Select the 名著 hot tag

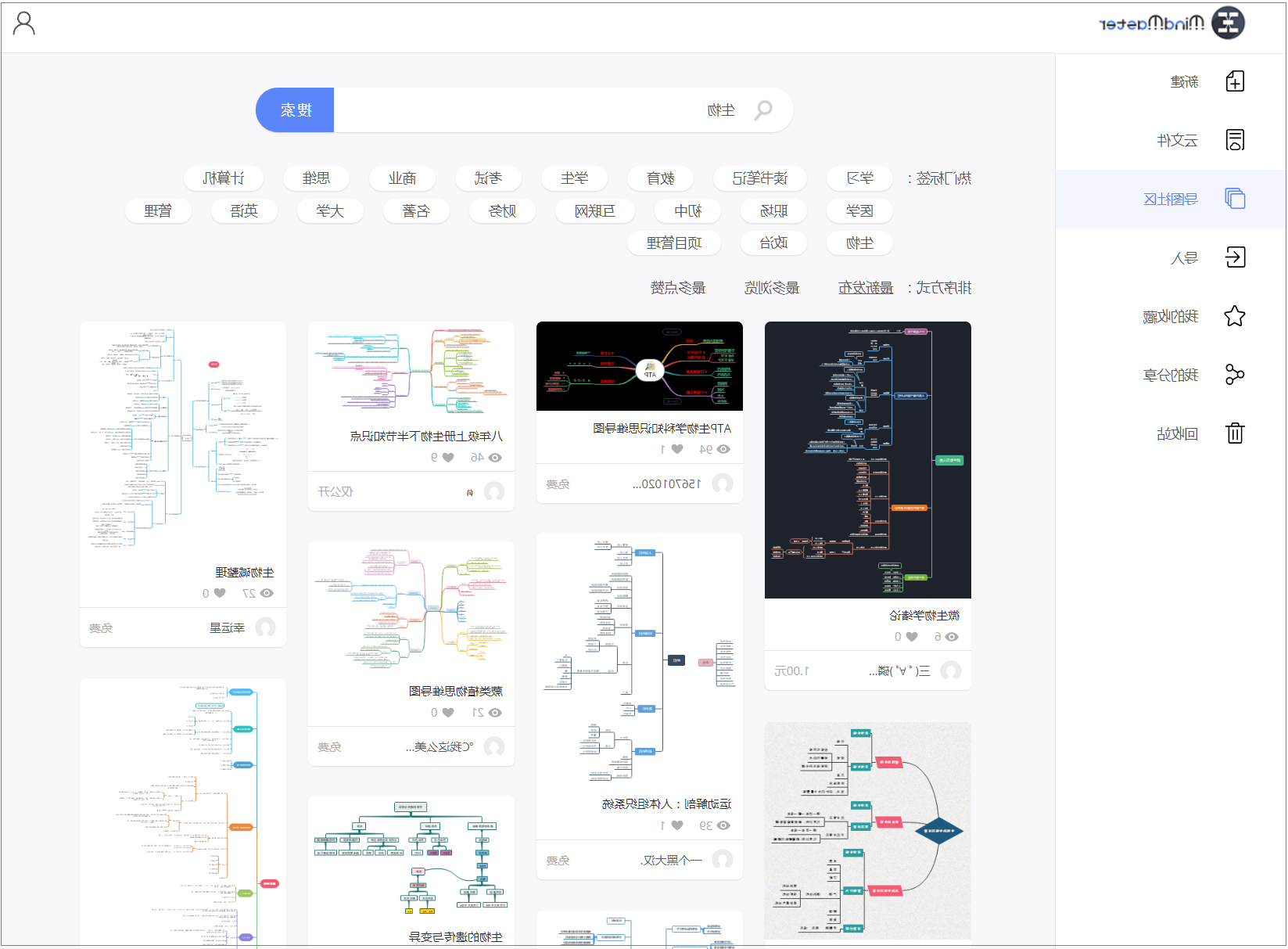416,211
